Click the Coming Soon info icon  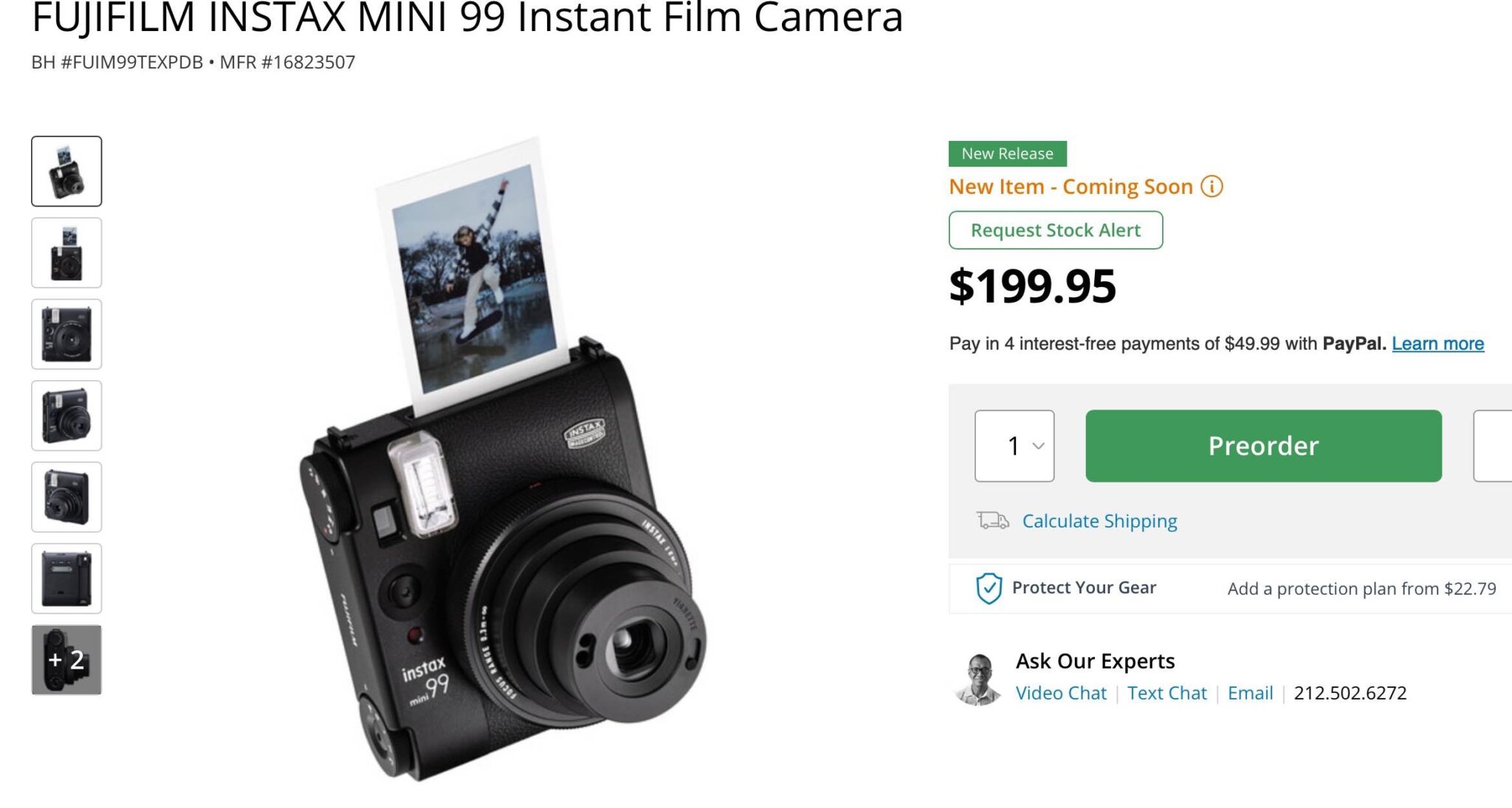tap(1212, 187)
